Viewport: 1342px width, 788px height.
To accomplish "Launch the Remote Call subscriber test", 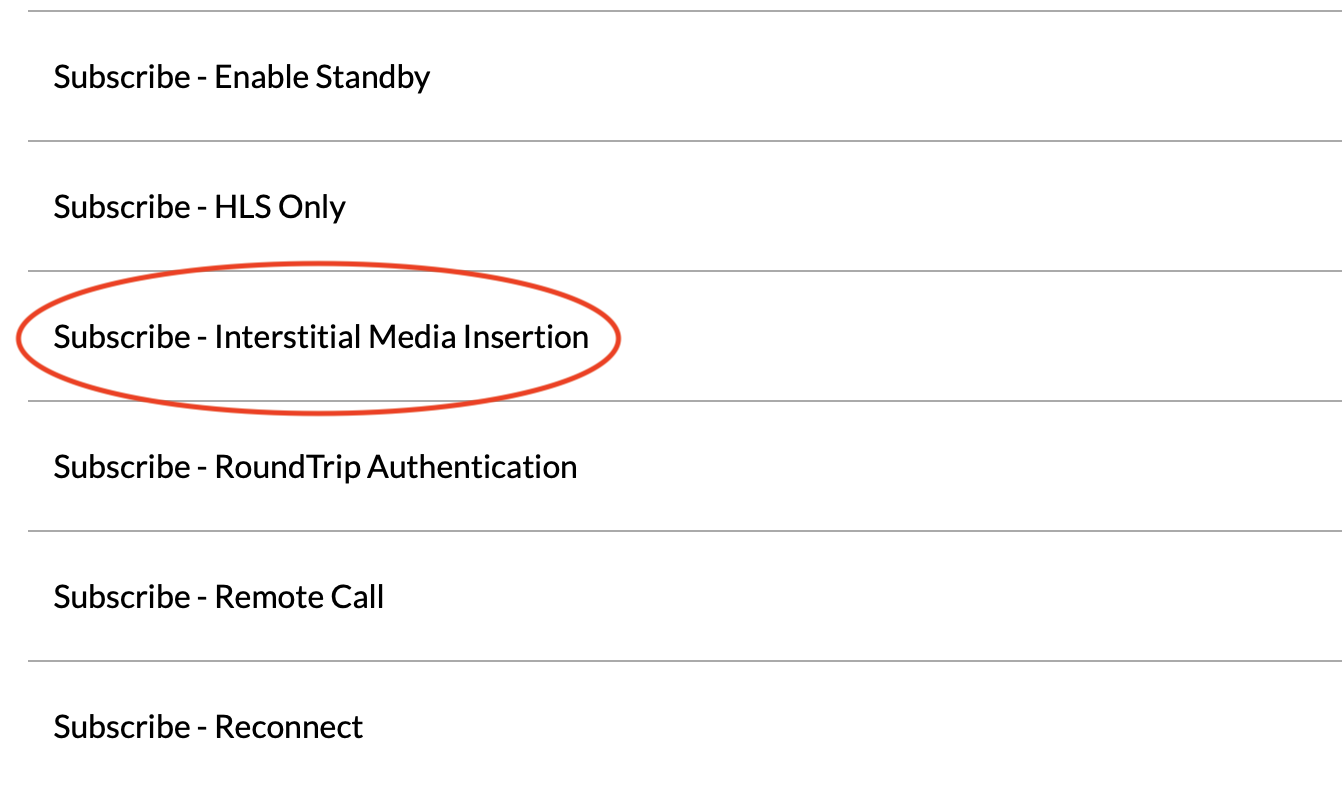I will 685,596.
